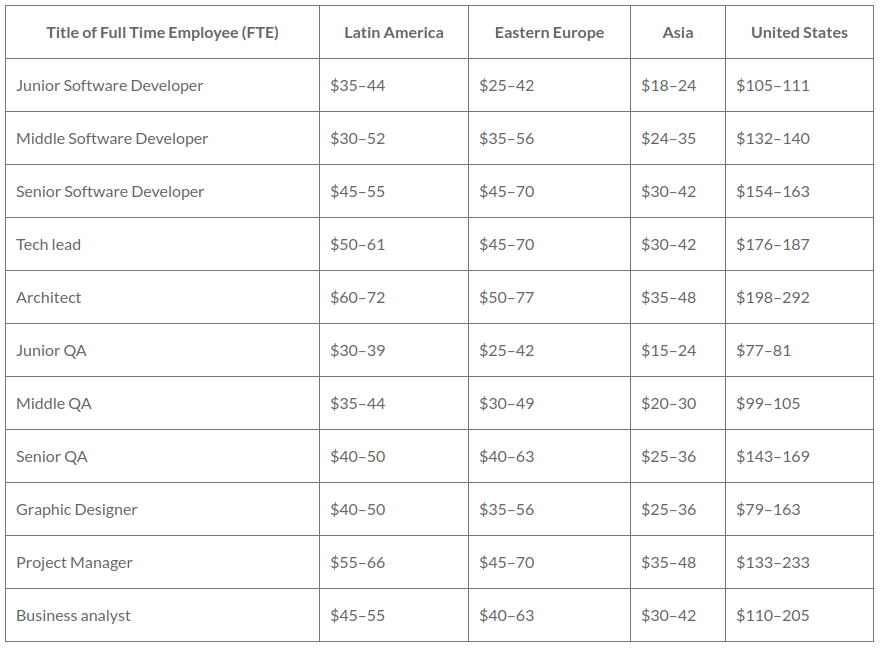Select Business analyst Asia rate $30–42

point(669,616)
